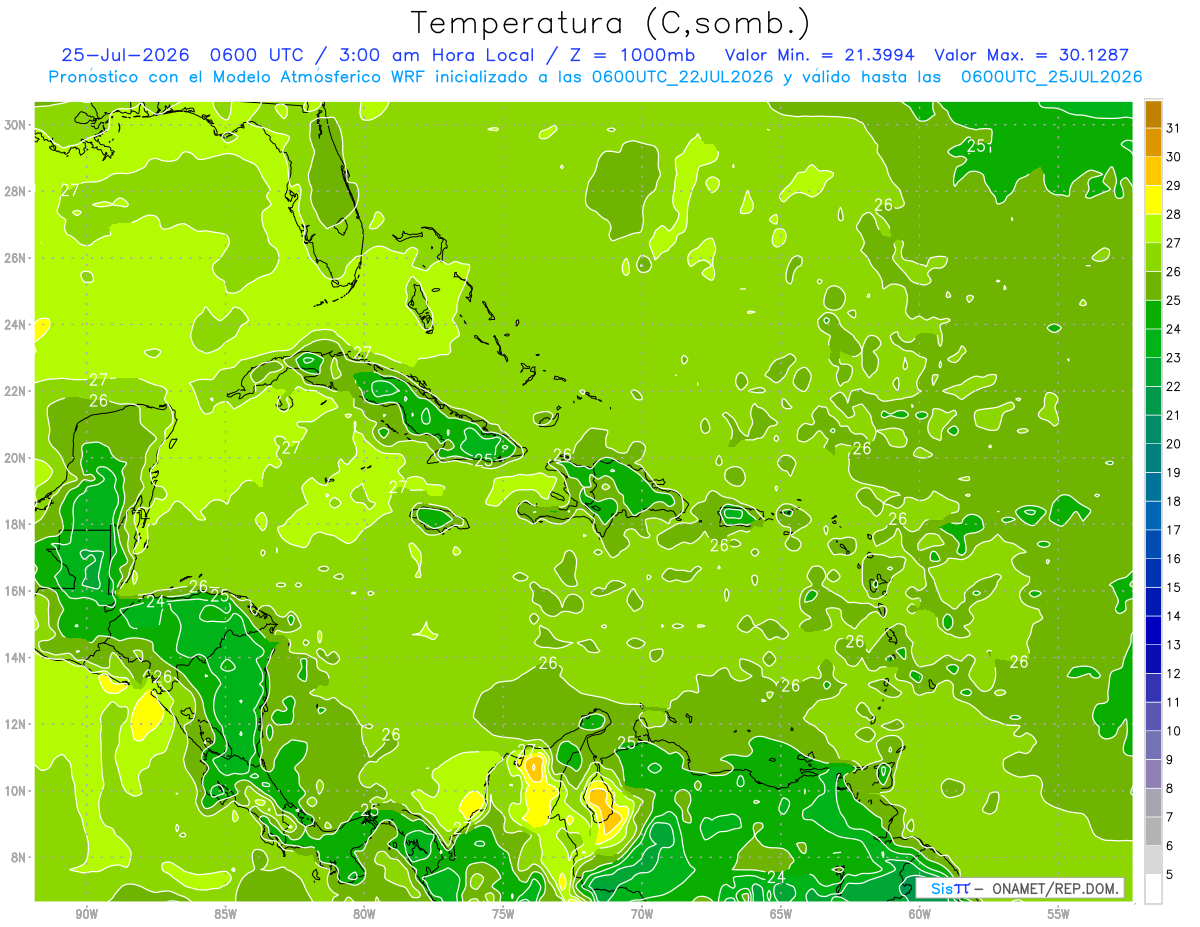Click color scale label "28"

[x=1173, y=214]
